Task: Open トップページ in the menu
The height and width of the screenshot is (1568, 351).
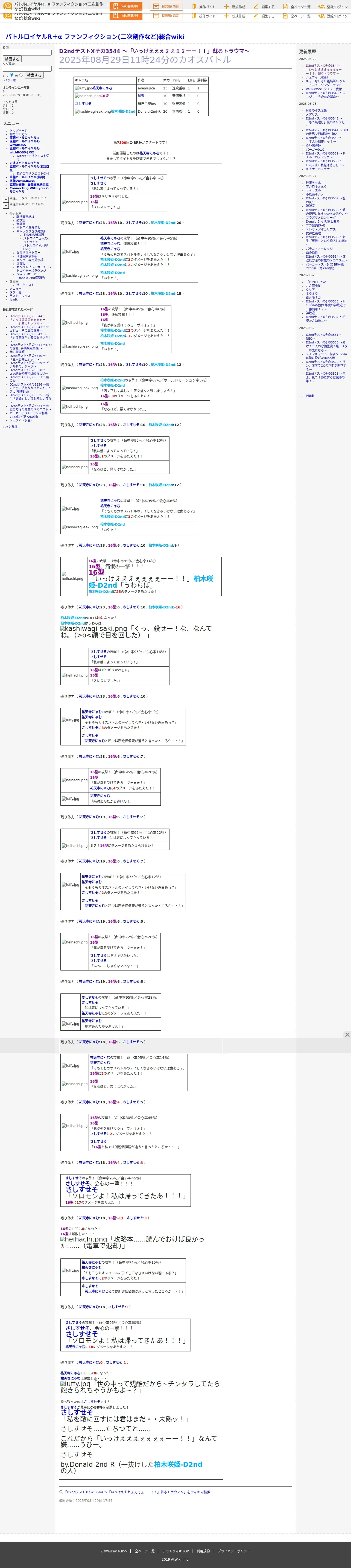Action: 18,131
